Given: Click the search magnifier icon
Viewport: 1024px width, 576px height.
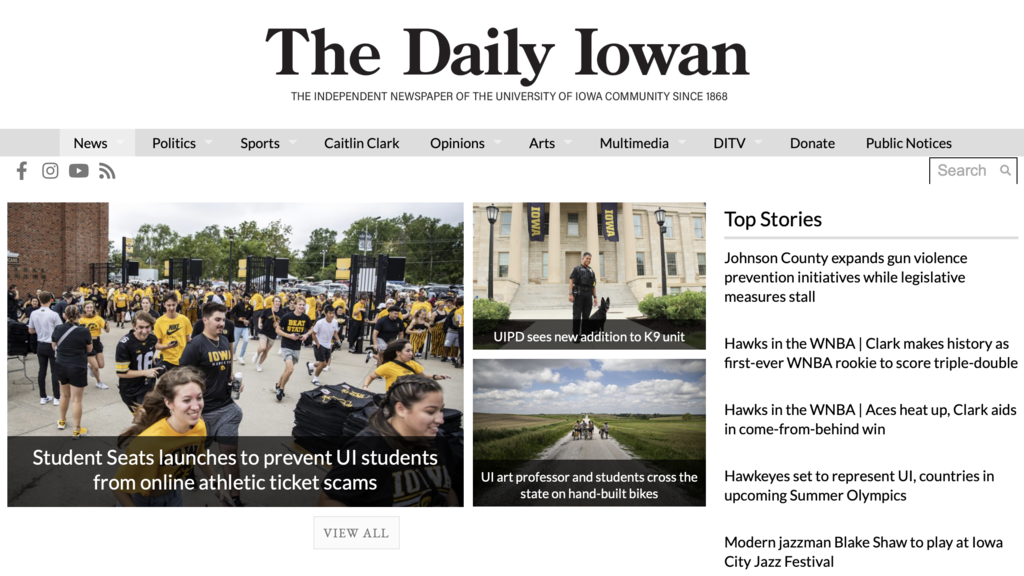Looking at the screenshot, I should 1005,170.
